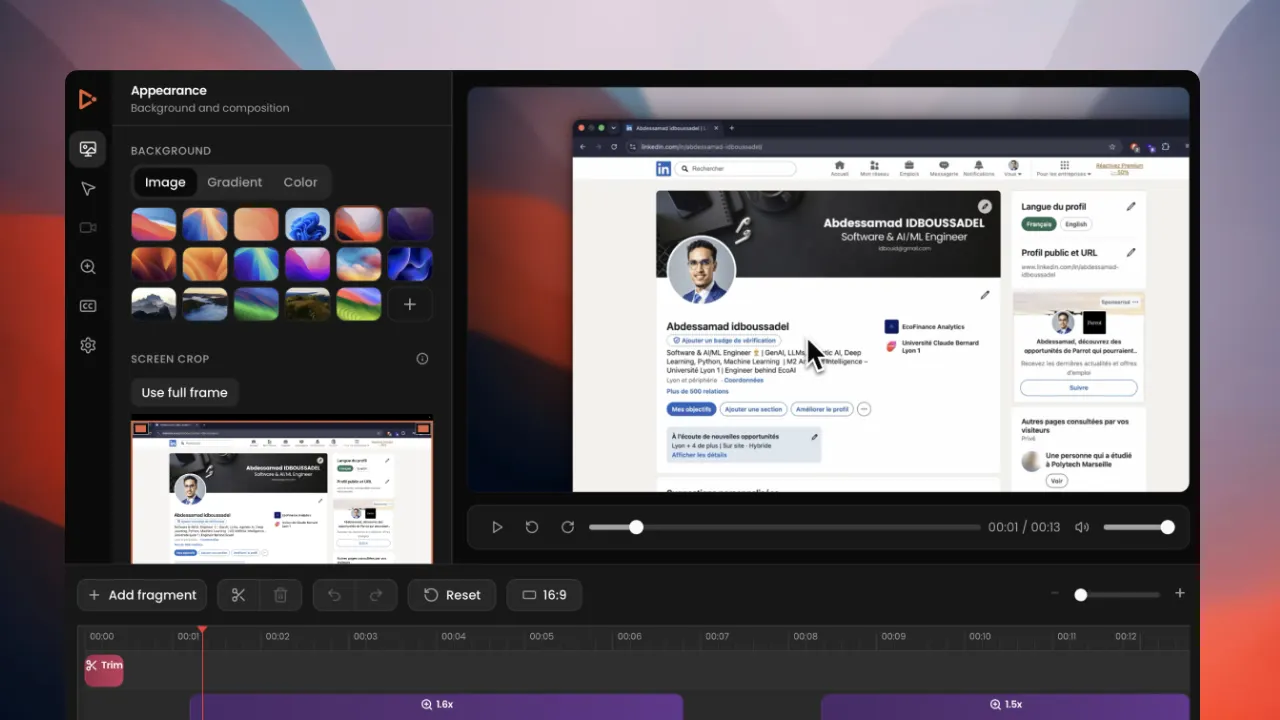Click the 00:01 / 00:13 time display
The image size is (1280, 720).
[1024, 527]
